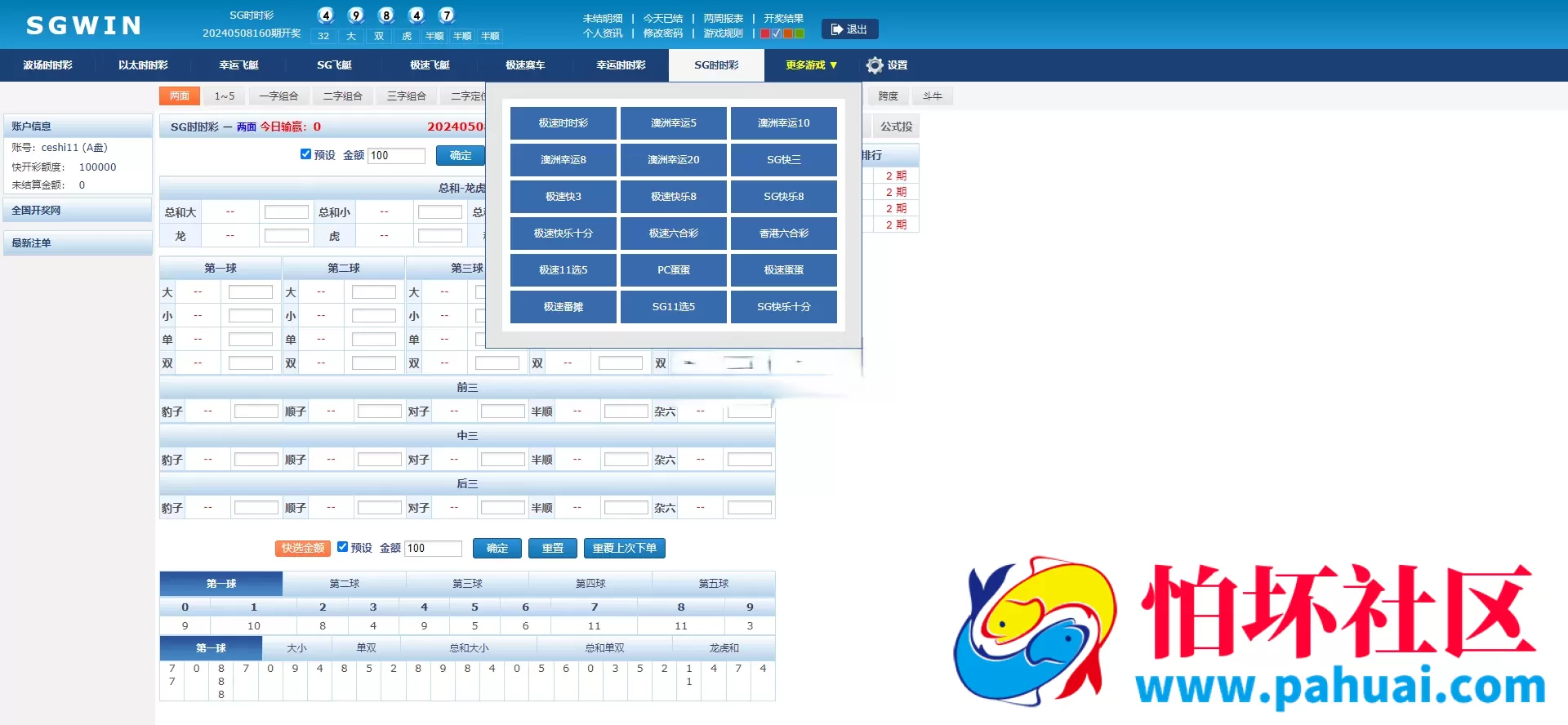Viewport: 1568px width, 725px height.
Task: Open the 修改密码 link
Action: [663, 33]
